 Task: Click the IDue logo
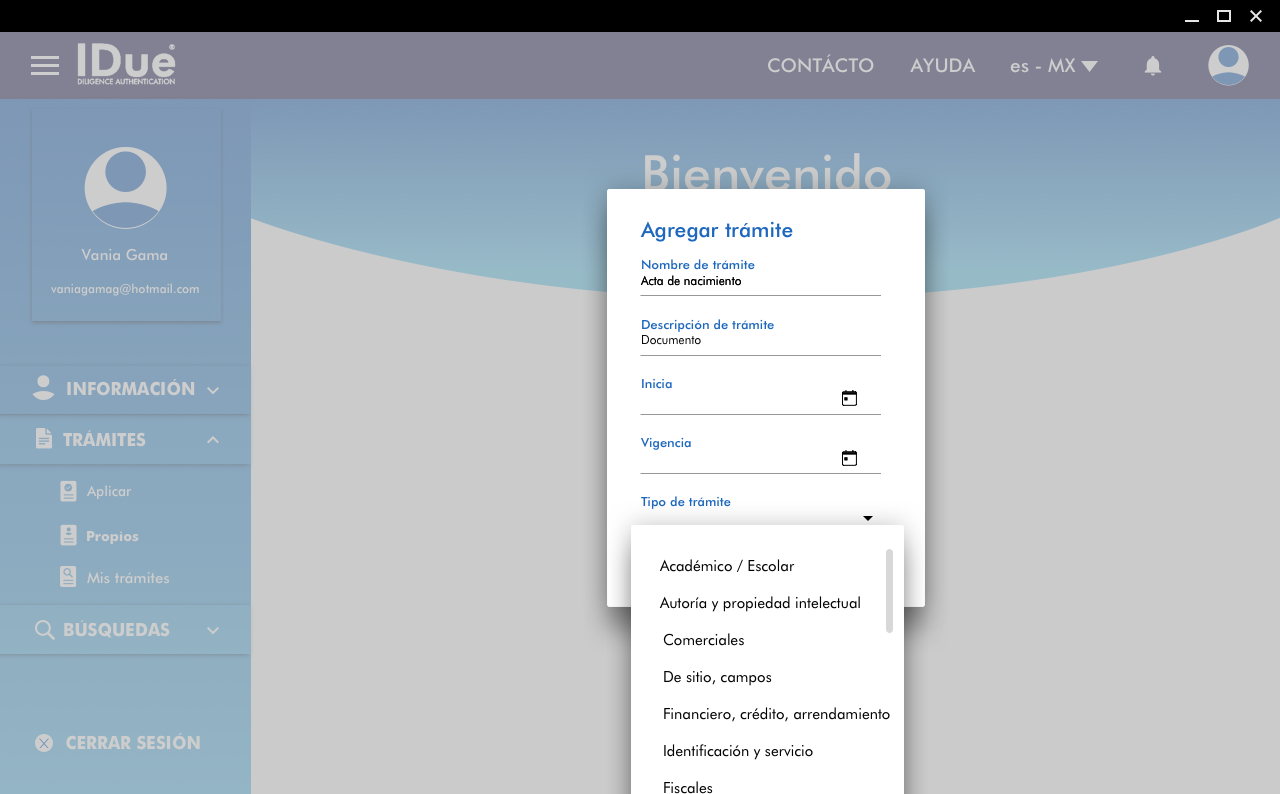pos(126,64)
